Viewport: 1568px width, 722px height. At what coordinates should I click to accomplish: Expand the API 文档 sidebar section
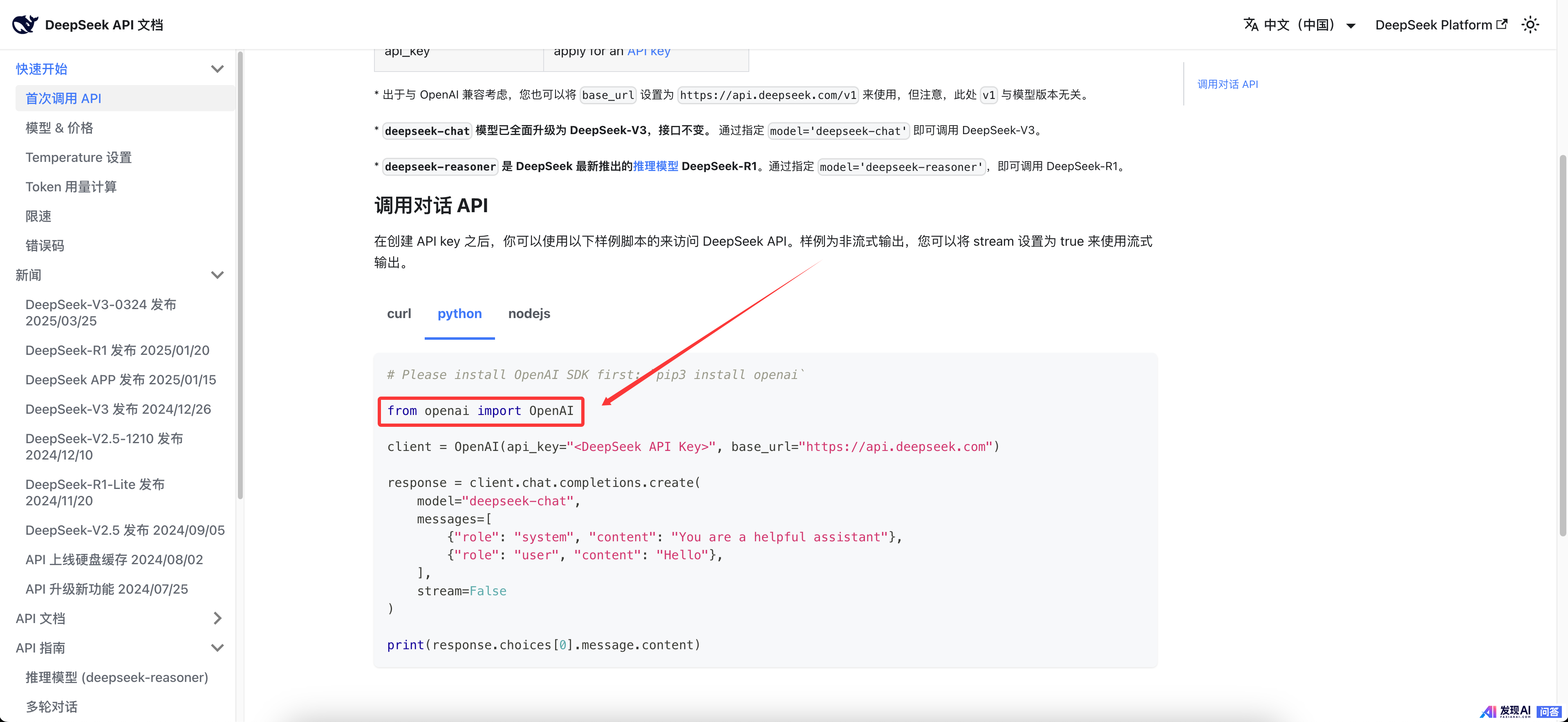pyautogui.click(x=217, y=619)
